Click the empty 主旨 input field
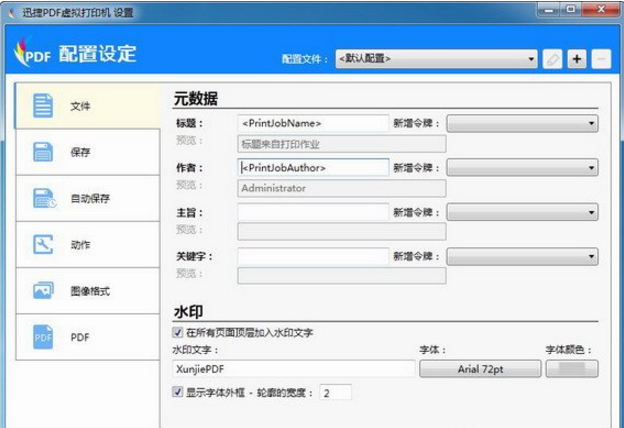 (313, 212)
